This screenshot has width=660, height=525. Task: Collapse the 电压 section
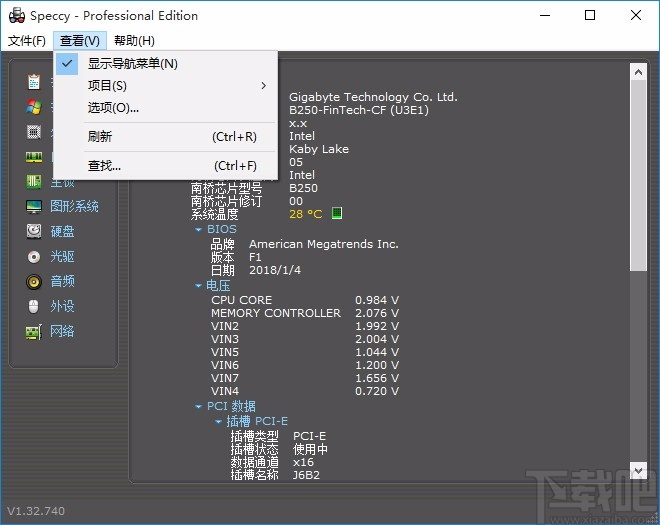pyautogui.click(x=198, y=286)
